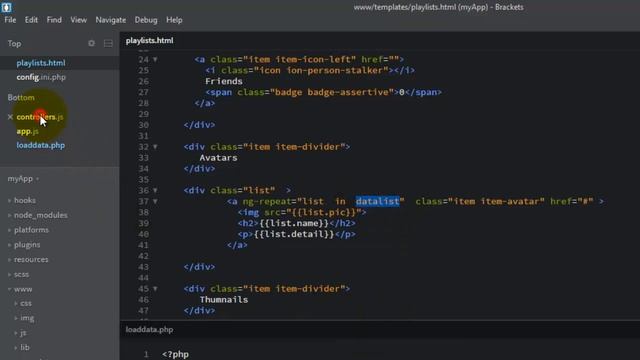Open the Edit menu

(x=31, y=20)
